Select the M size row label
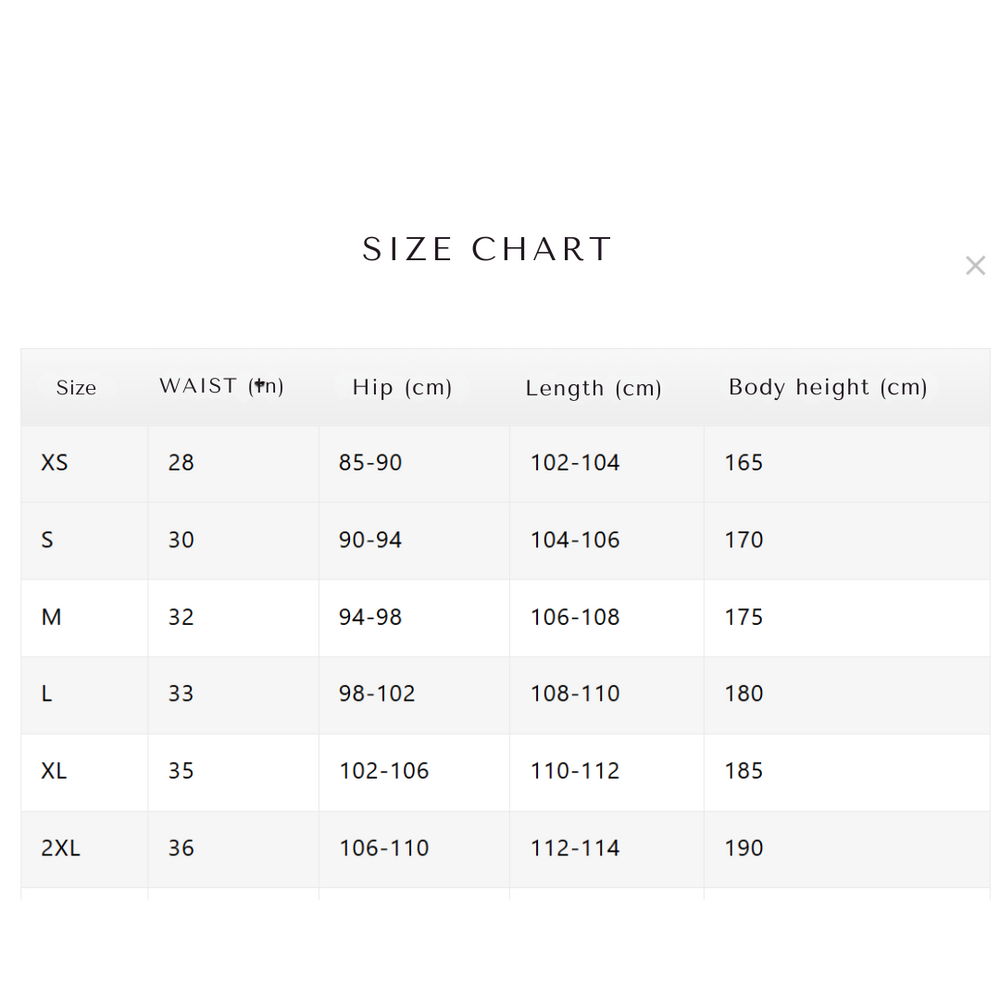Screen dimensions: 1000x1000 51,617
